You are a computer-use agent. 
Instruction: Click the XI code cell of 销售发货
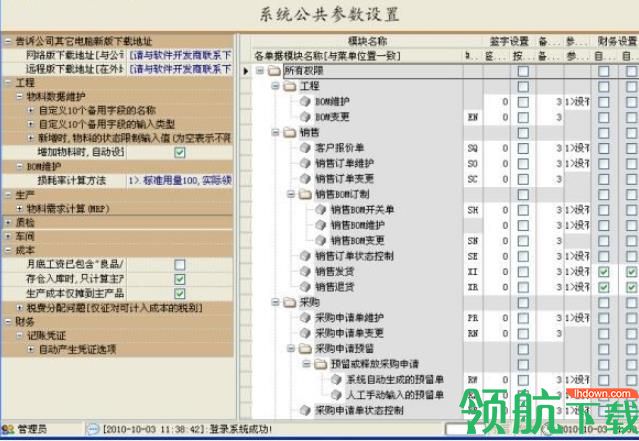[x=473, y=272]
